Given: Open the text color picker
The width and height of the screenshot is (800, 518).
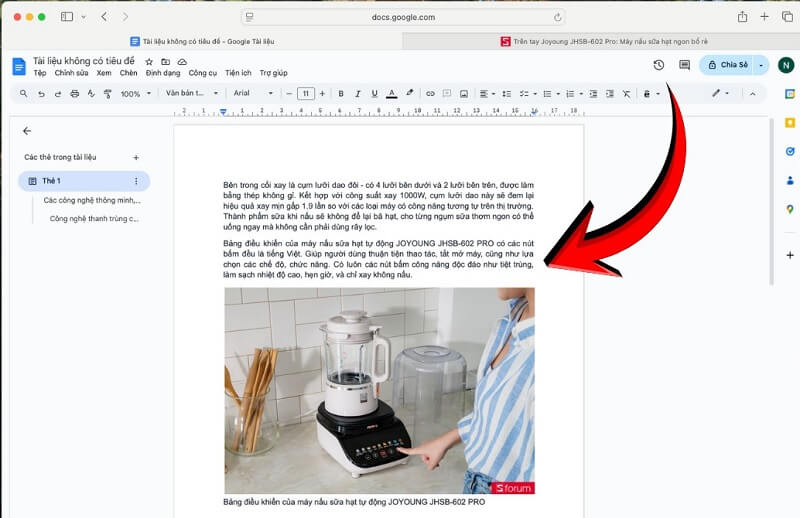Looking at the screenshot, I should pos(391,94).
